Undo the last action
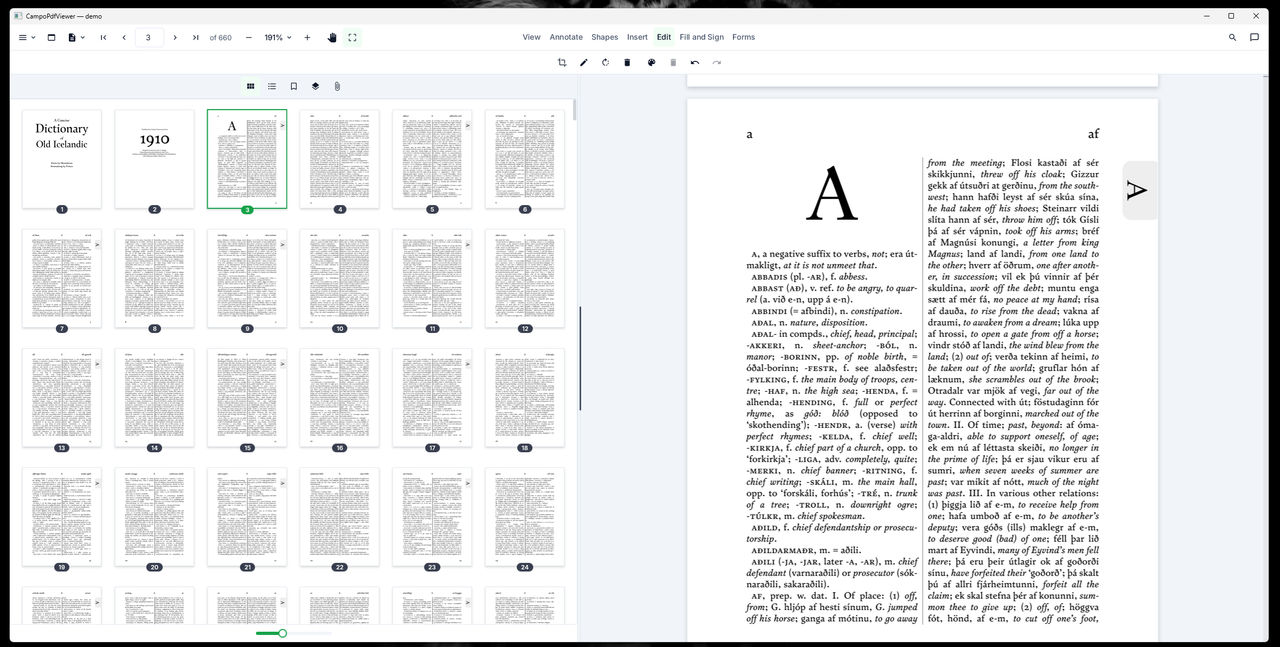 click(x=695, y=62)
